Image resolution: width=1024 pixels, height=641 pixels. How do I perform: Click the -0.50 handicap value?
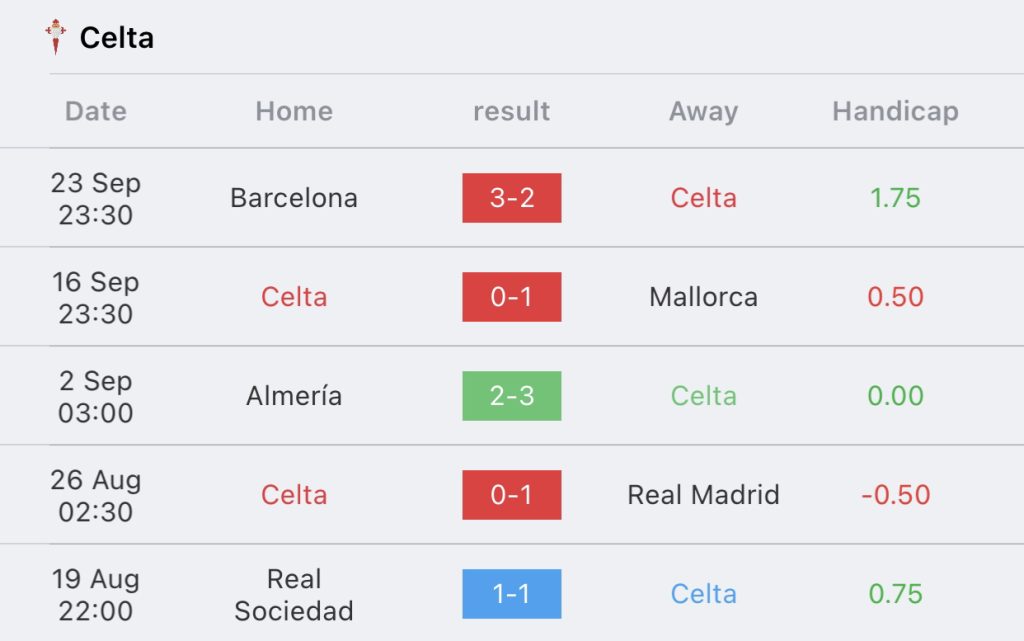[895, 495]
